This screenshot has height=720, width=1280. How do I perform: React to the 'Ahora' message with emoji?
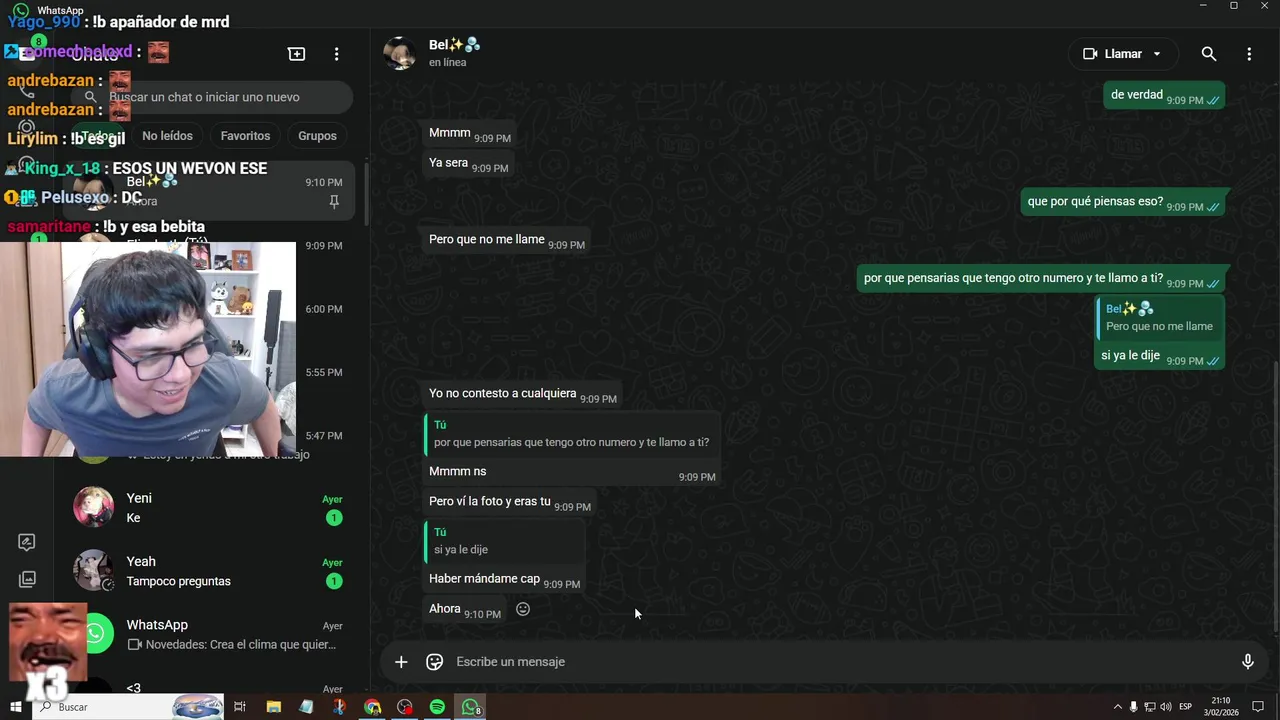[x=522, y=609]
